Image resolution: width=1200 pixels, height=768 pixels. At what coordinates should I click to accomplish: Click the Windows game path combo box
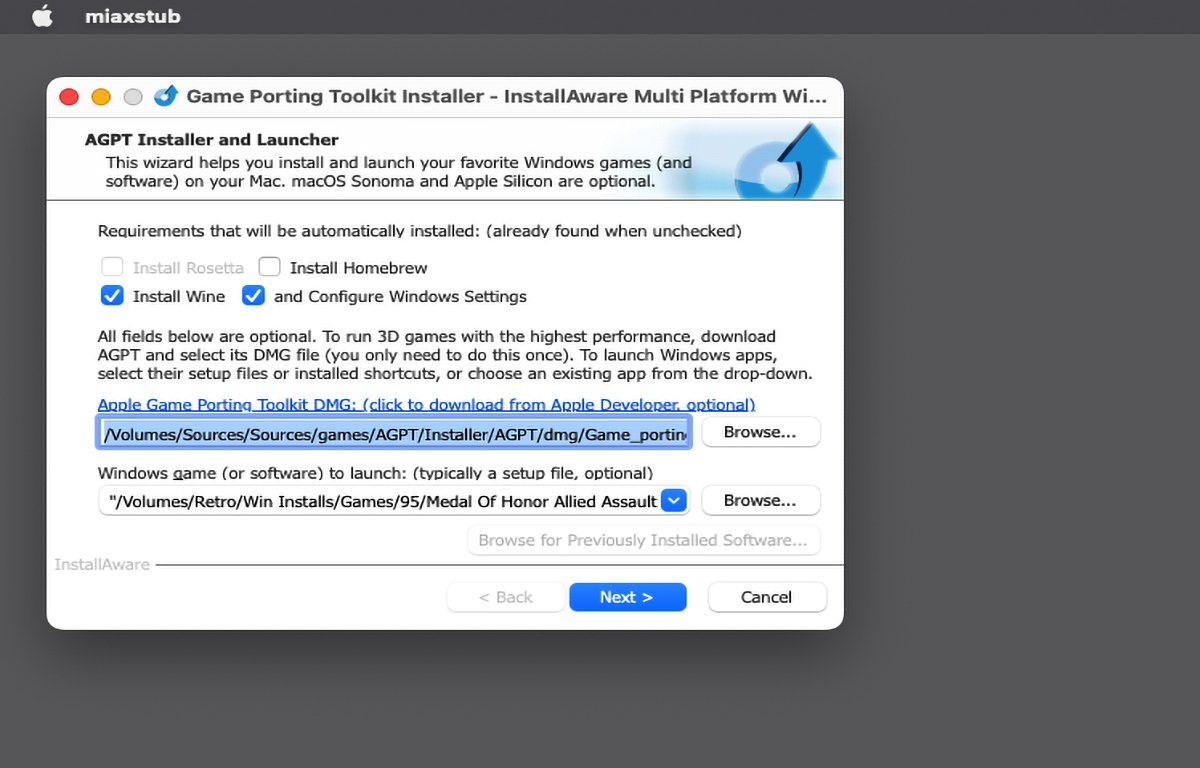tap(380, 501)
